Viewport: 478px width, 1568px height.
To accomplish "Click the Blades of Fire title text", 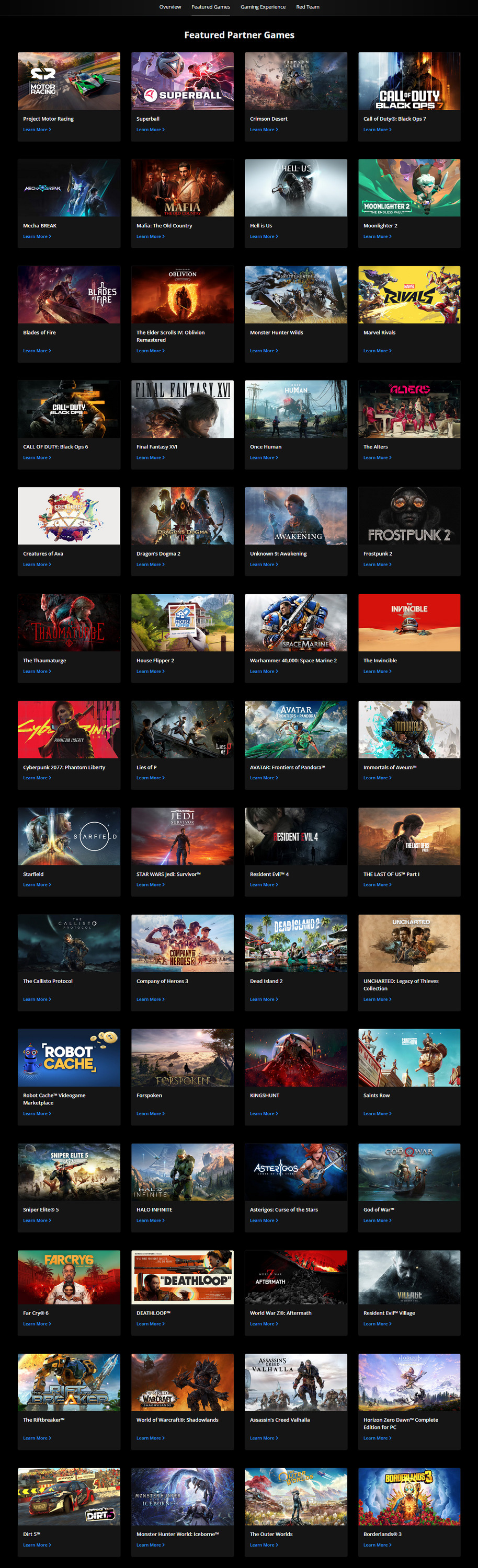I will pos(40,333).
